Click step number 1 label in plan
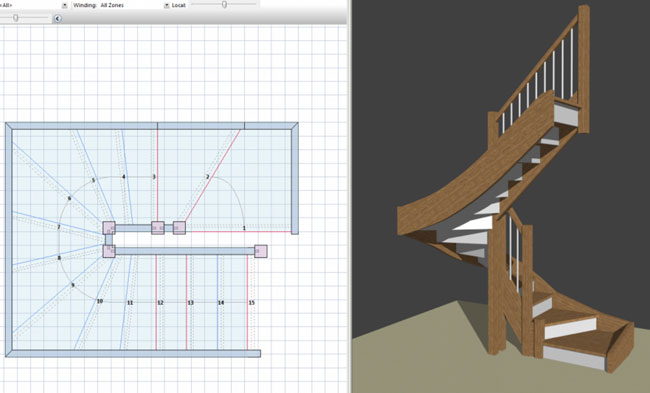This screenshot has width=650, height=393. (x=244, y=228)
